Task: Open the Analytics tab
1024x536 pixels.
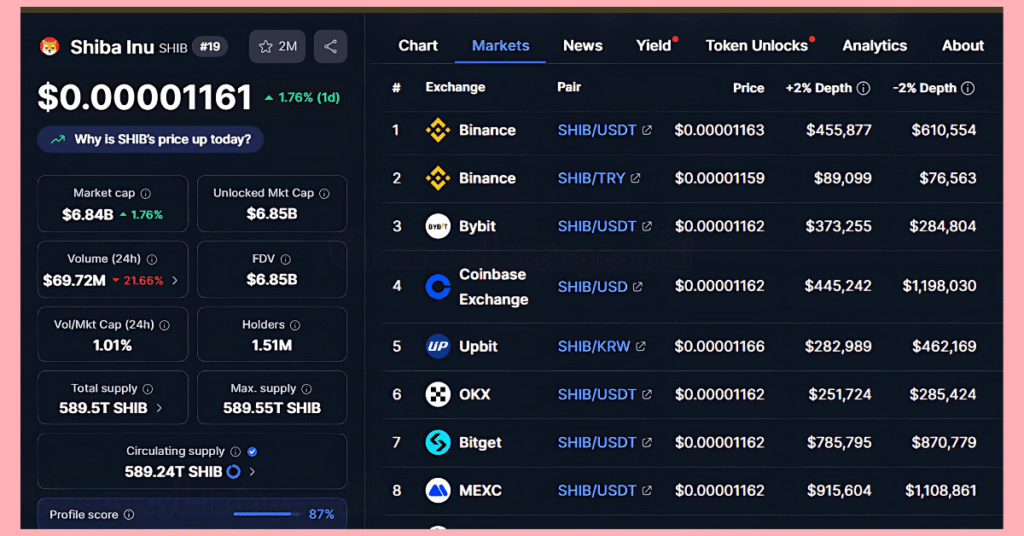Action: [874, 46]
